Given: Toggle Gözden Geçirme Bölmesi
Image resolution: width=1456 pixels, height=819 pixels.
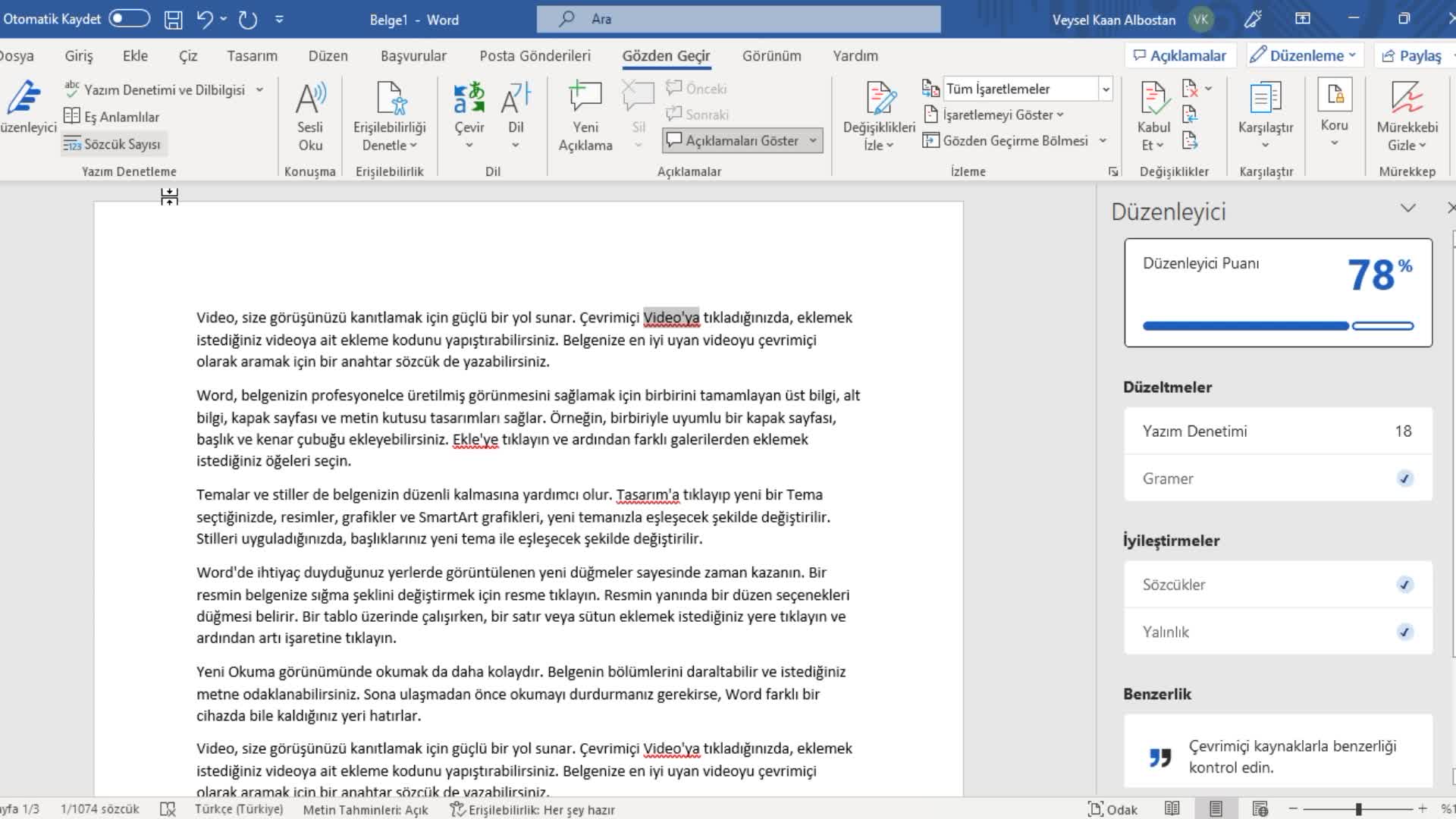Looking at the screenshot, I should point(1006,140).
